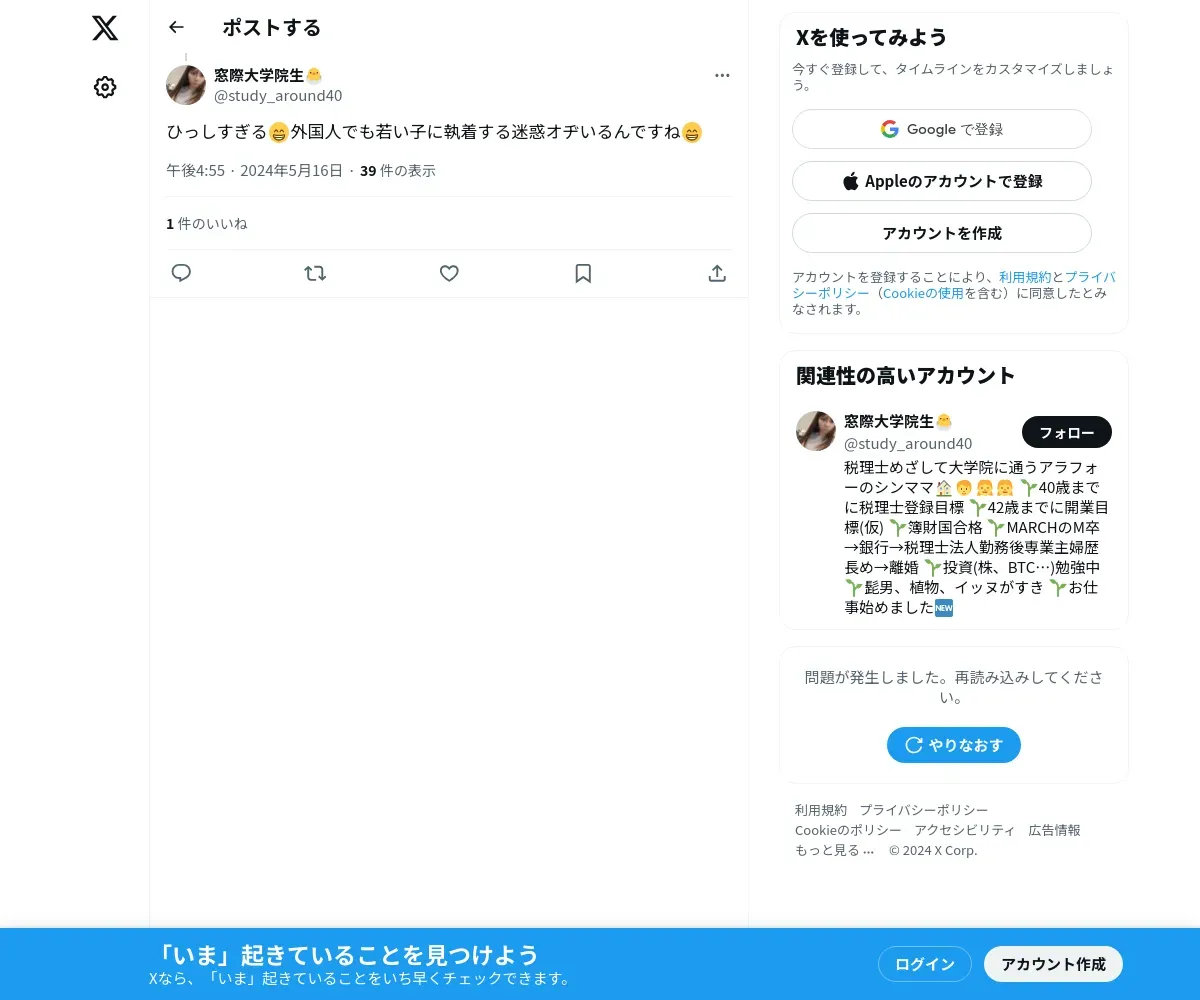
Task: Click the やりなおす retry button
Action: (x=954, y=745)
